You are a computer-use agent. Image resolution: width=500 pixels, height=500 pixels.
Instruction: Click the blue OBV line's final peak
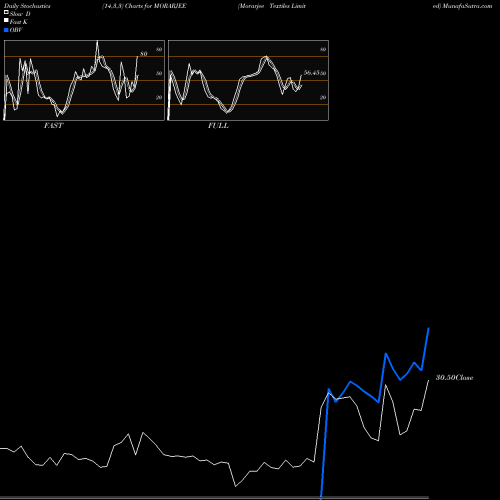click(429, 328)
